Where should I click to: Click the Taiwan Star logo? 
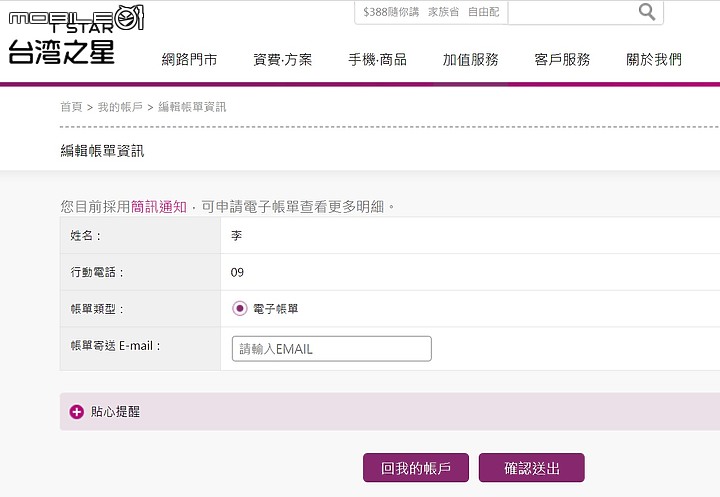(x=76, y=35)
